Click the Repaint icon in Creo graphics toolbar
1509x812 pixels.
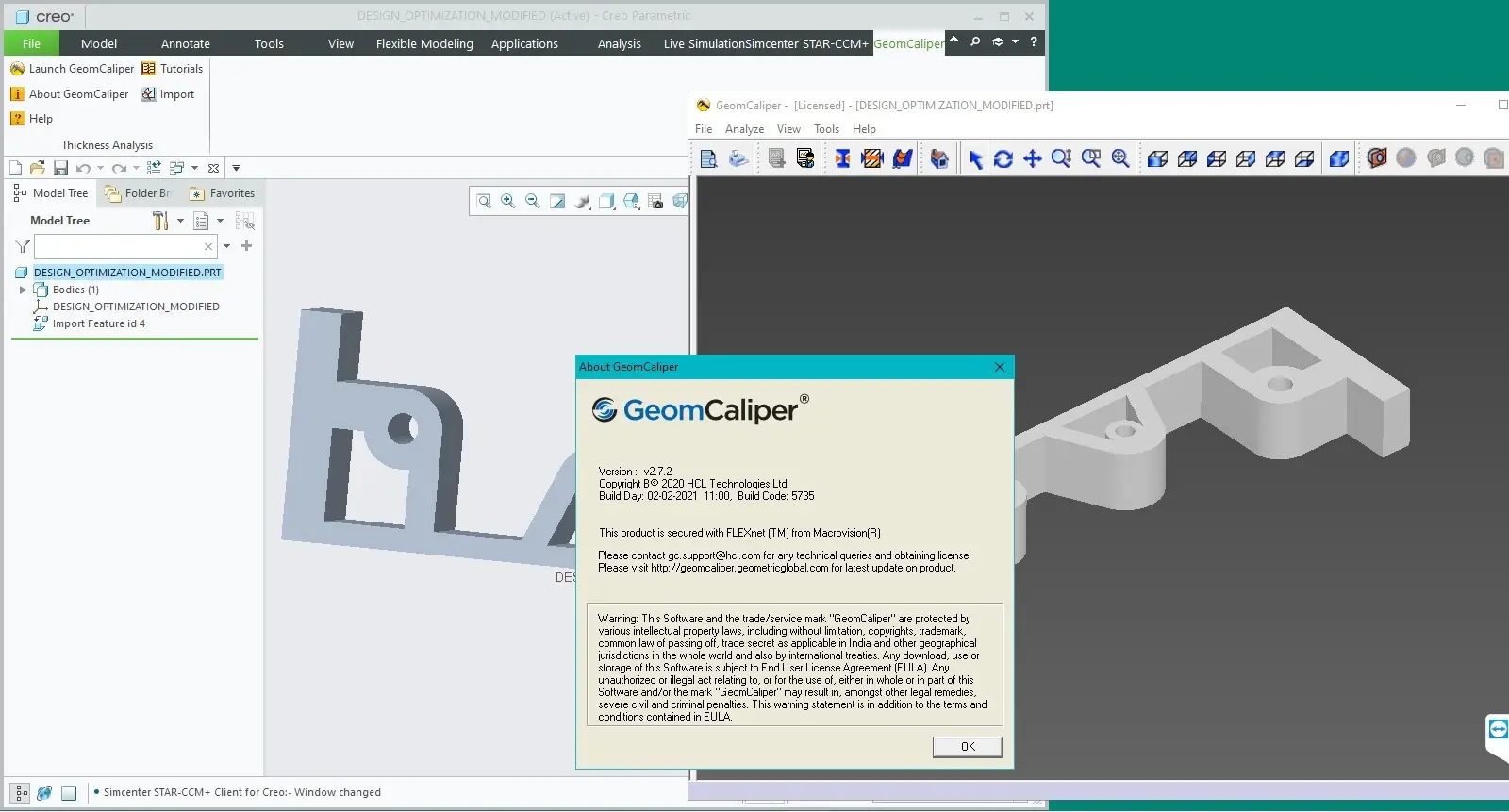click(557, 201)
